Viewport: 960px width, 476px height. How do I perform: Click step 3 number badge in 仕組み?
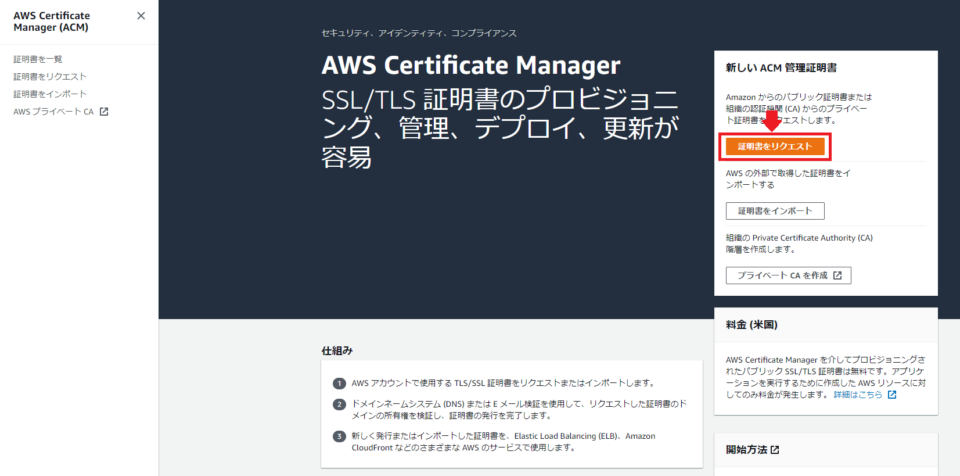pyautogui.click(x=339, y=436)
